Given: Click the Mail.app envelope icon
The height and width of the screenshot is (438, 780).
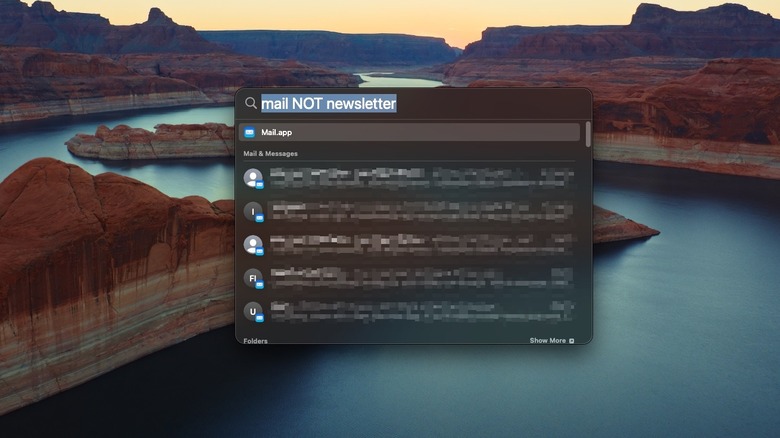Looking at the screenshot, I should pos(249,132).
